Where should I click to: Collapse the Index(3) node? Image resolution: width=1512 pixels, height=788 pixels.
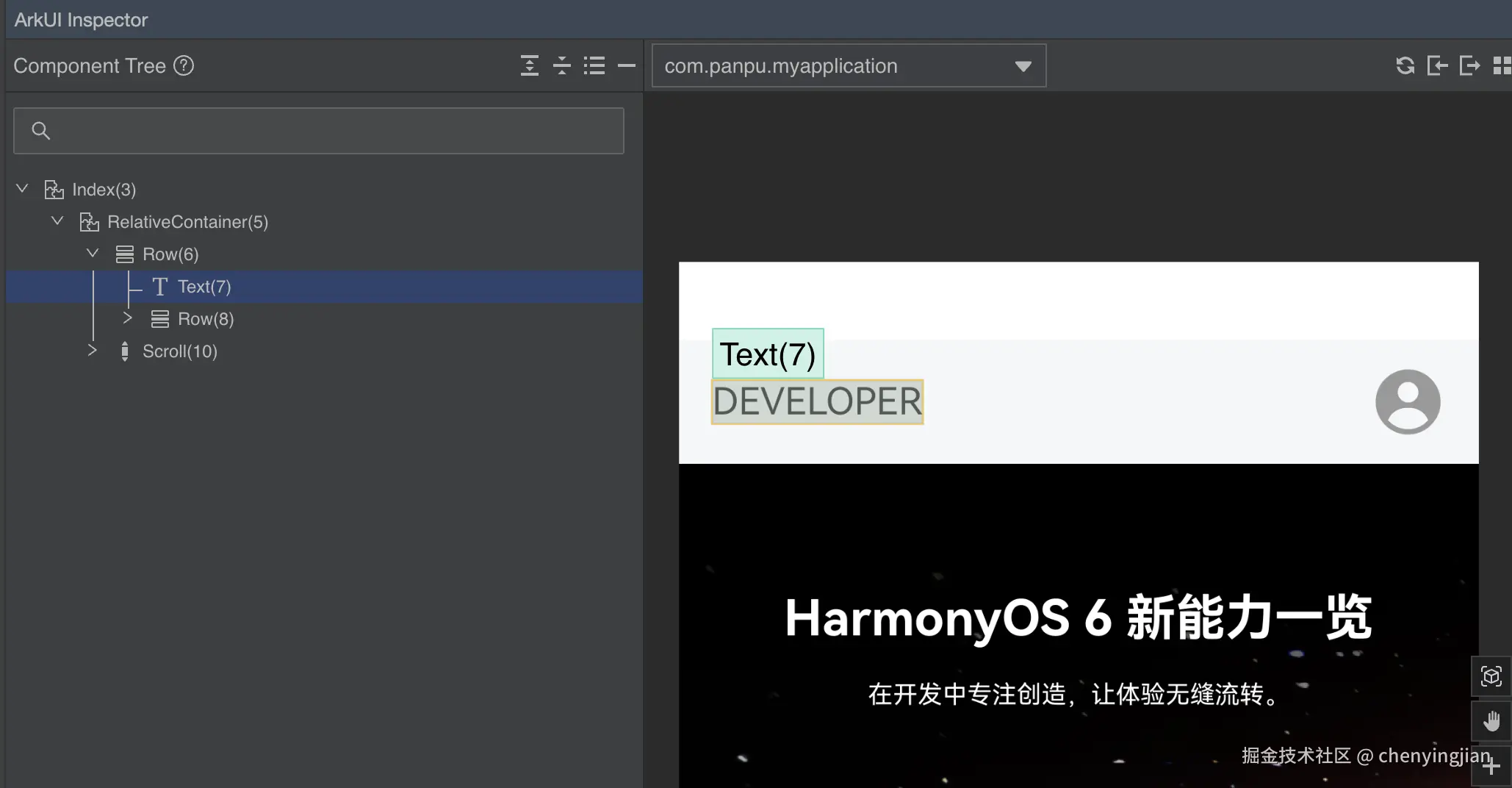[22, 189]
